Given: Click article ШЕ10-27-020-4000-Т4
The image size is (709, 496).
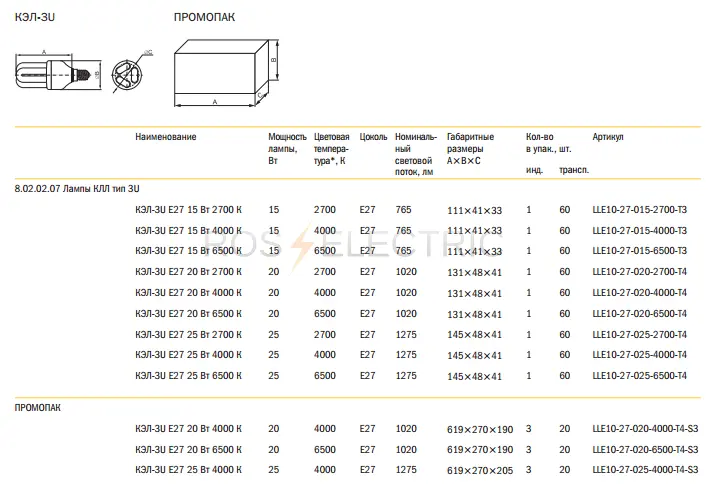Looking at the screenshot, I should click(x=639, y=293).
